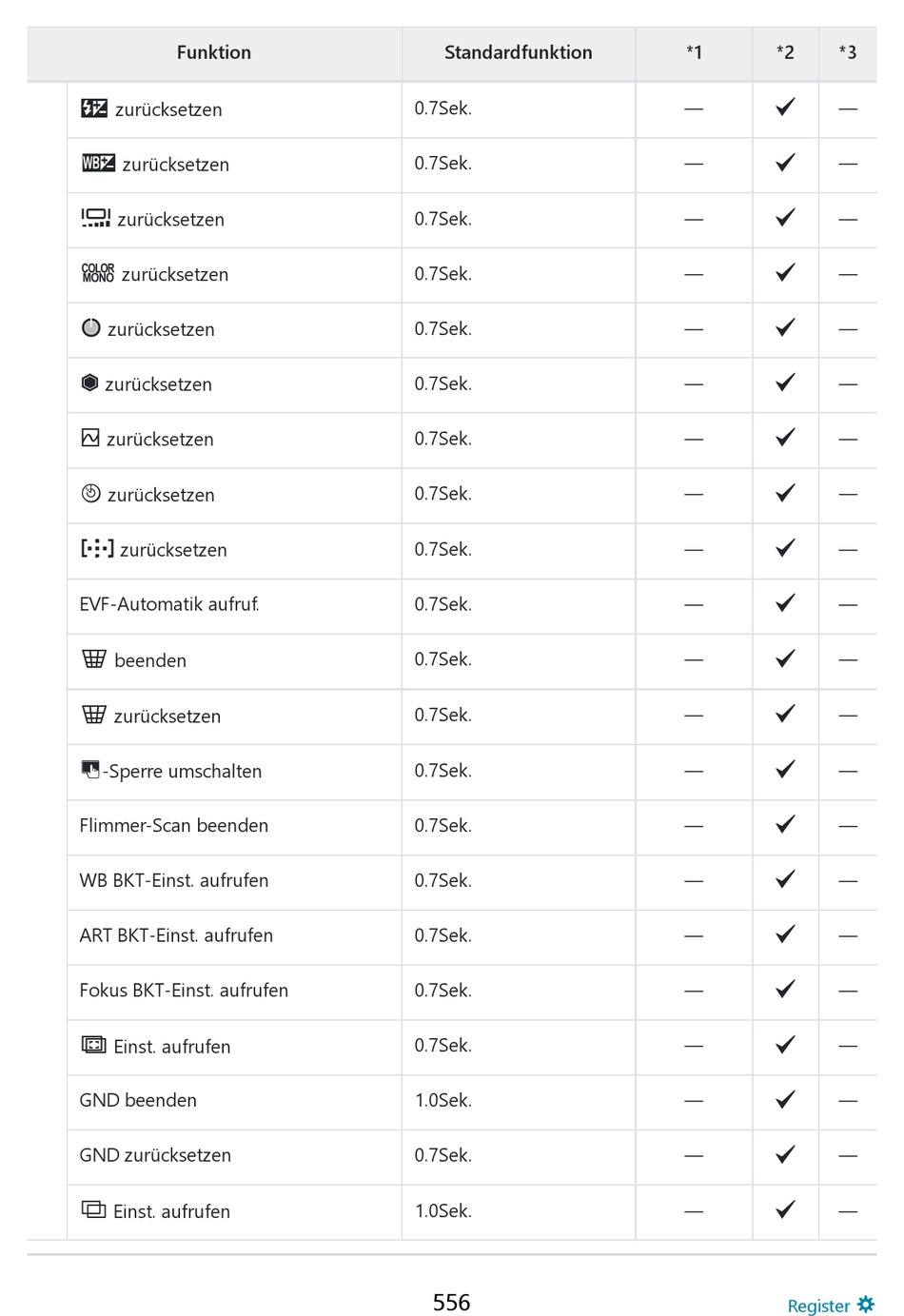Click the gear icon next to Register
This screenshot has width=904, height=1316.
tap(866, 1305)
